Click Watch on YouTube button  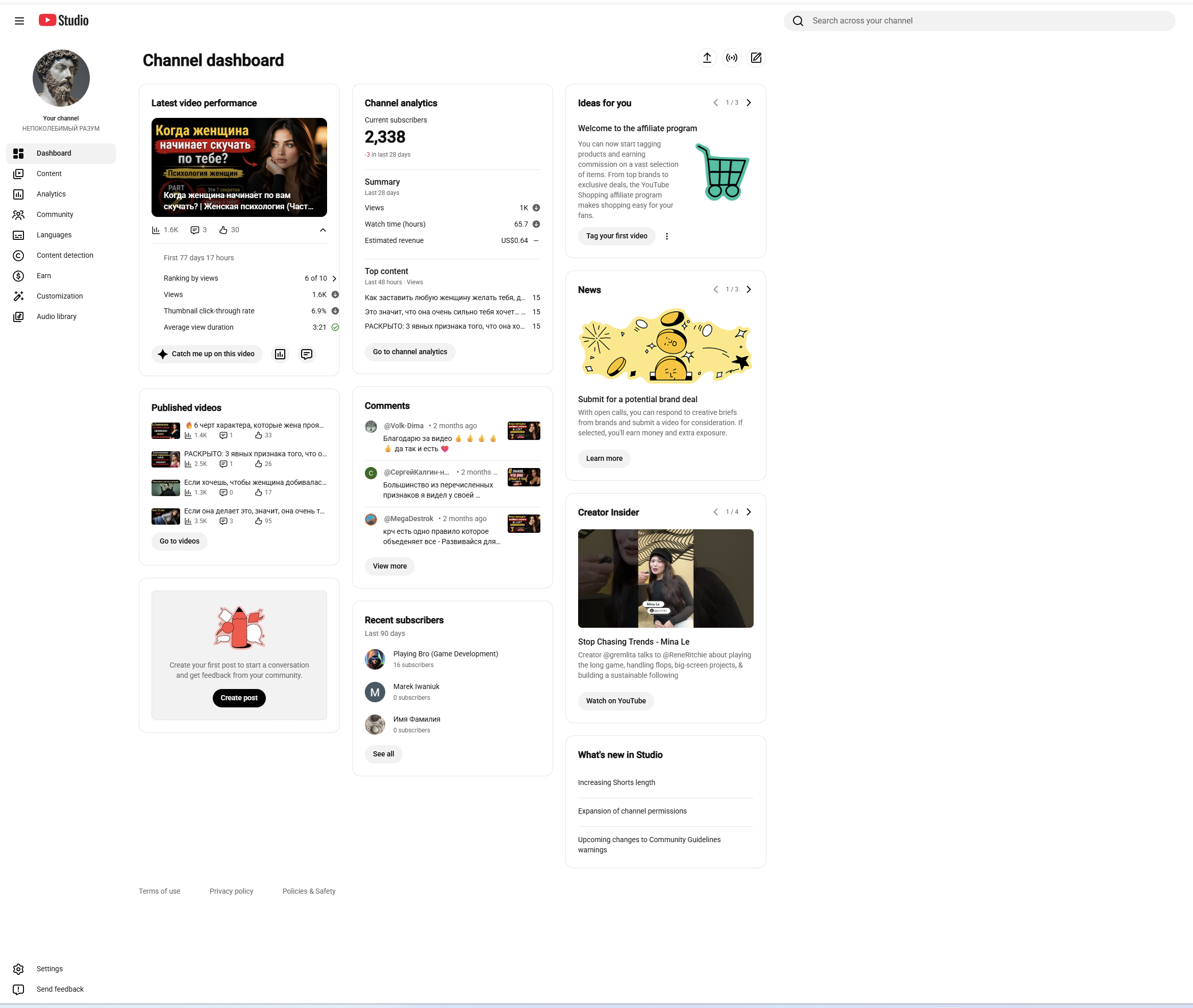click(616, 701)
